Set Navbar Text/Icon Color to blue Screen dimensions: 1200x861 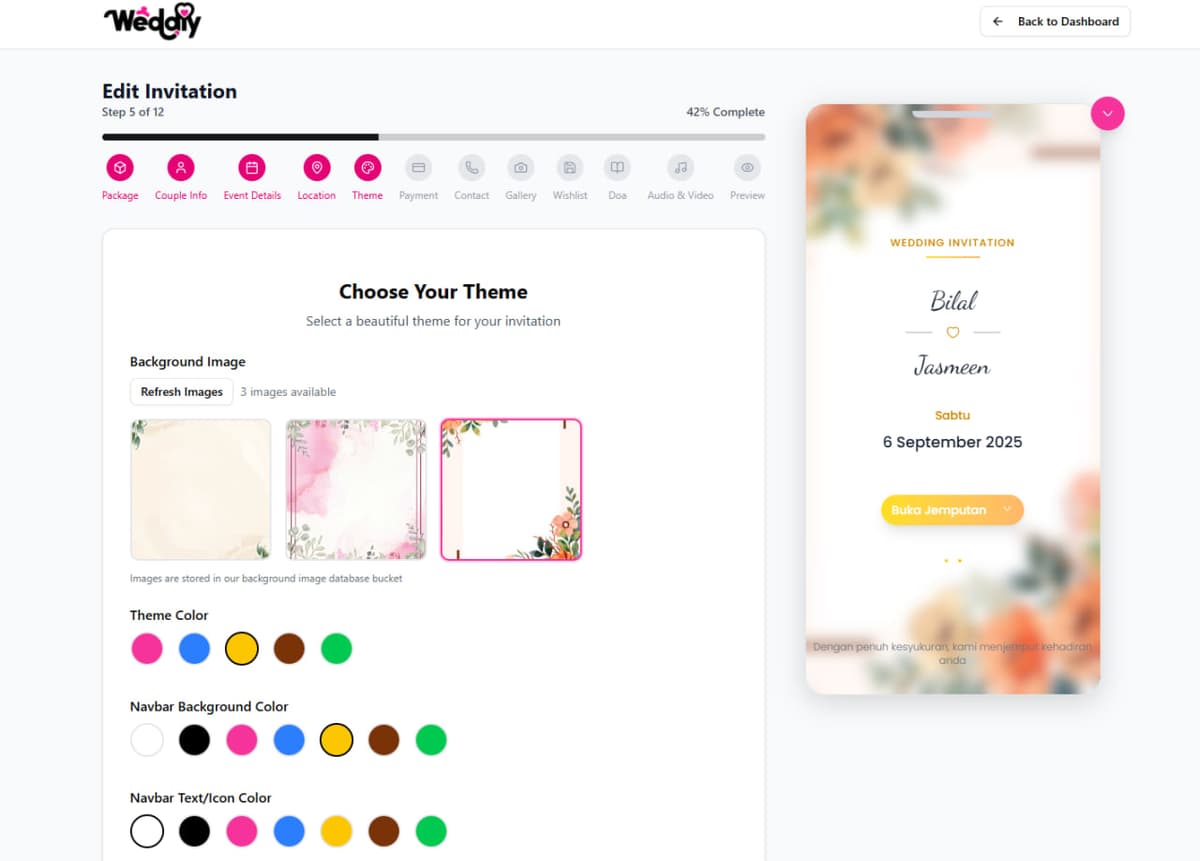(289, 831)
